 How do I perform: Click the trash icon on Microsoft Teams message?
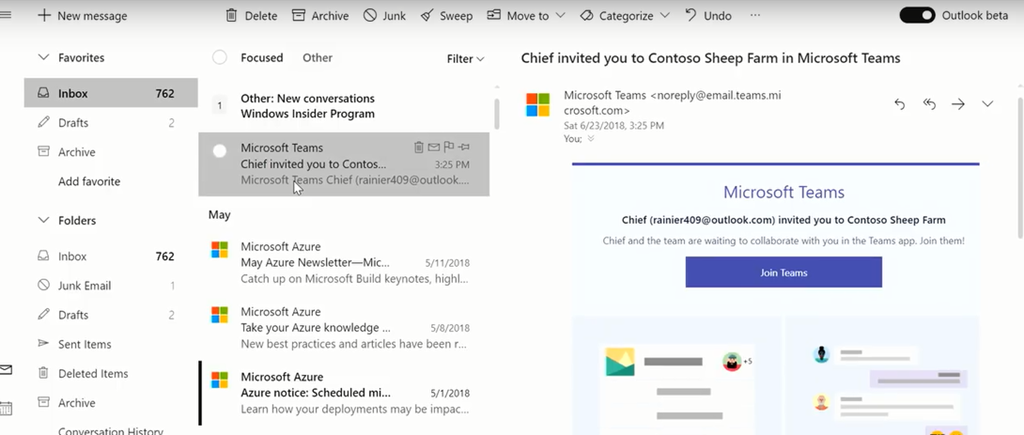tap(420, 148)
